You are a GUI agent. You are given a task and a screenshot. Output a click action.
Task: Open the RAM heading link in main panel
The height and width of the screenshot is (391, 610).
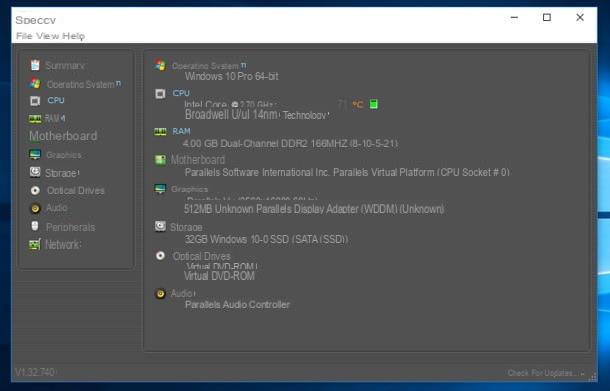click(181, 132)
